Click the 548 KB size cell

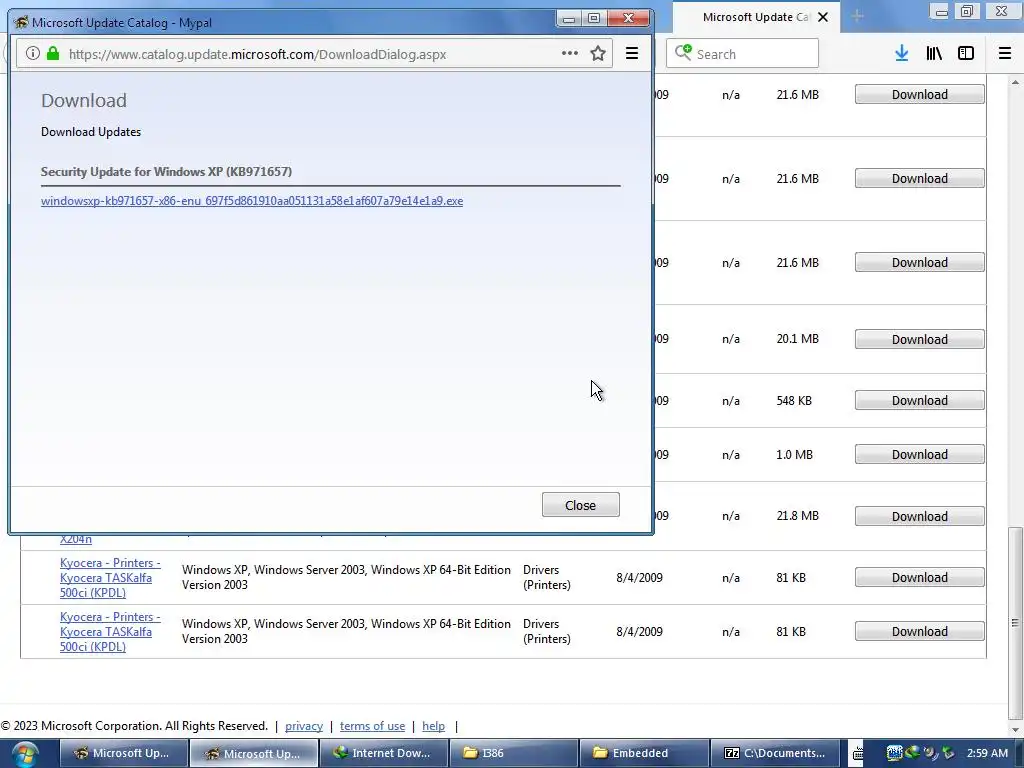[793, 401]
